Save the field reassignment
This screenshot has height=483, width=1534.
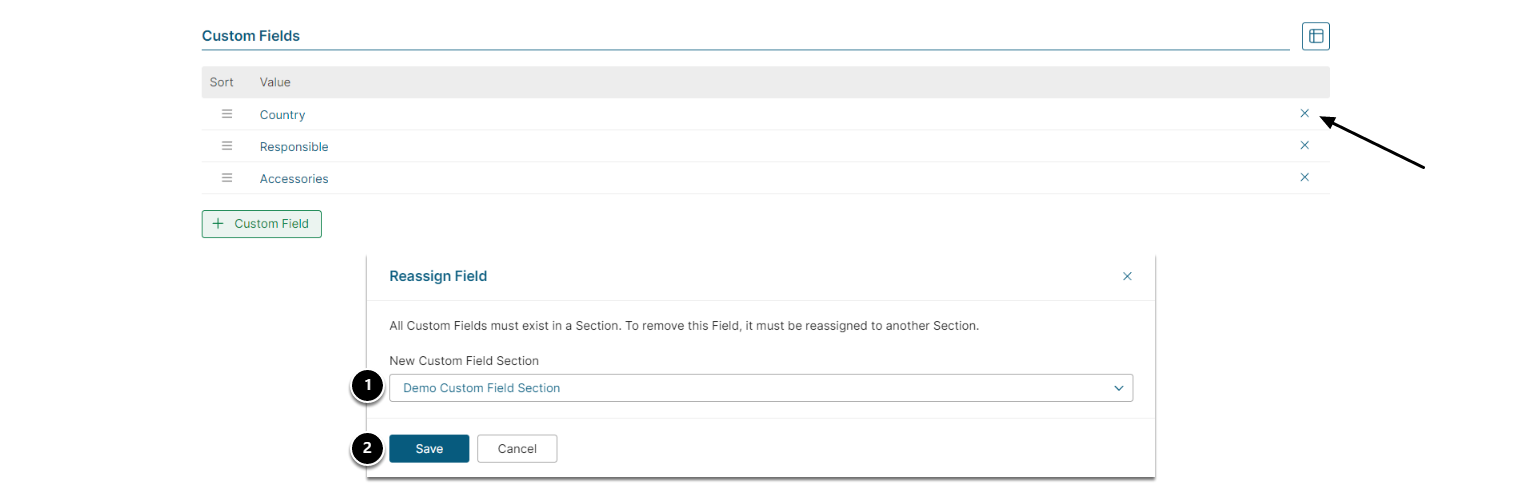(x=429, y=449)
